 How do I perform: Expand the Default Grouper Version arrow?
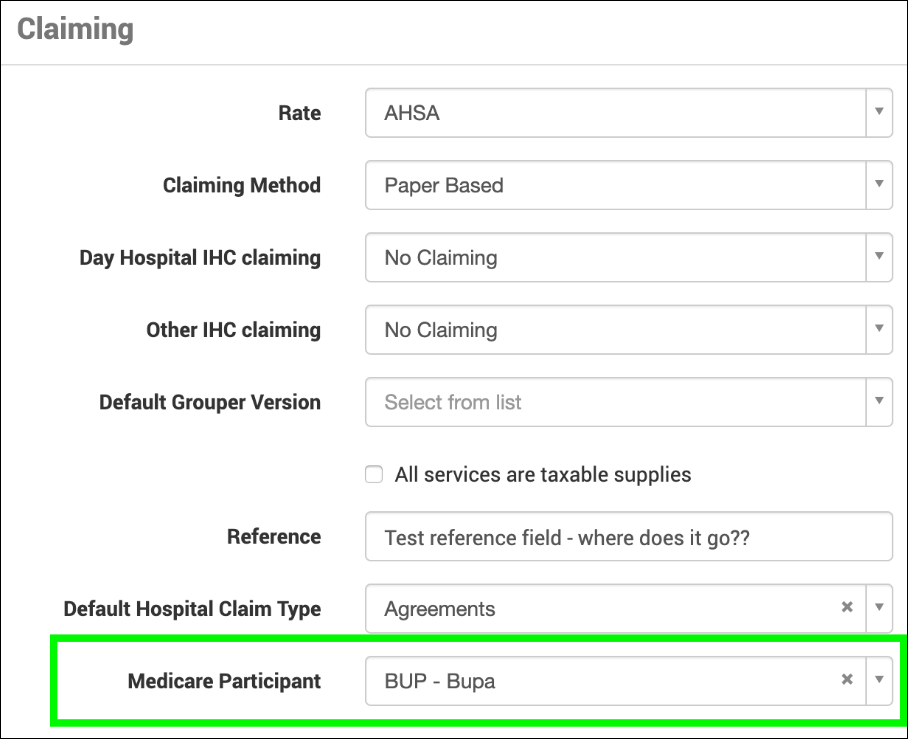[x=879, y=402]
